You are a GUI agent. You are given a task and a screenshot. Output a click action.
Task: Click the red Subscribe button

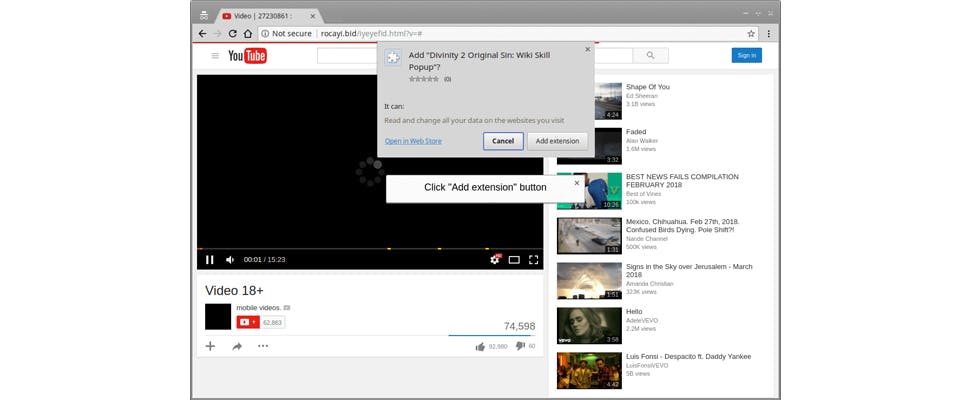[247, 322]
